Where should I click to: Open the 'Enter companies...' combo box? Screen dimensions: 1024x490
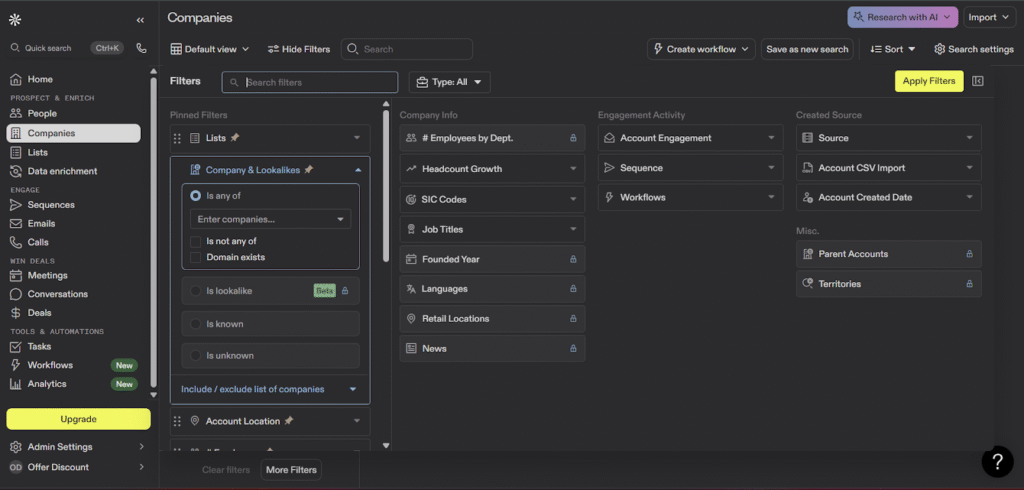pos(270,219)
